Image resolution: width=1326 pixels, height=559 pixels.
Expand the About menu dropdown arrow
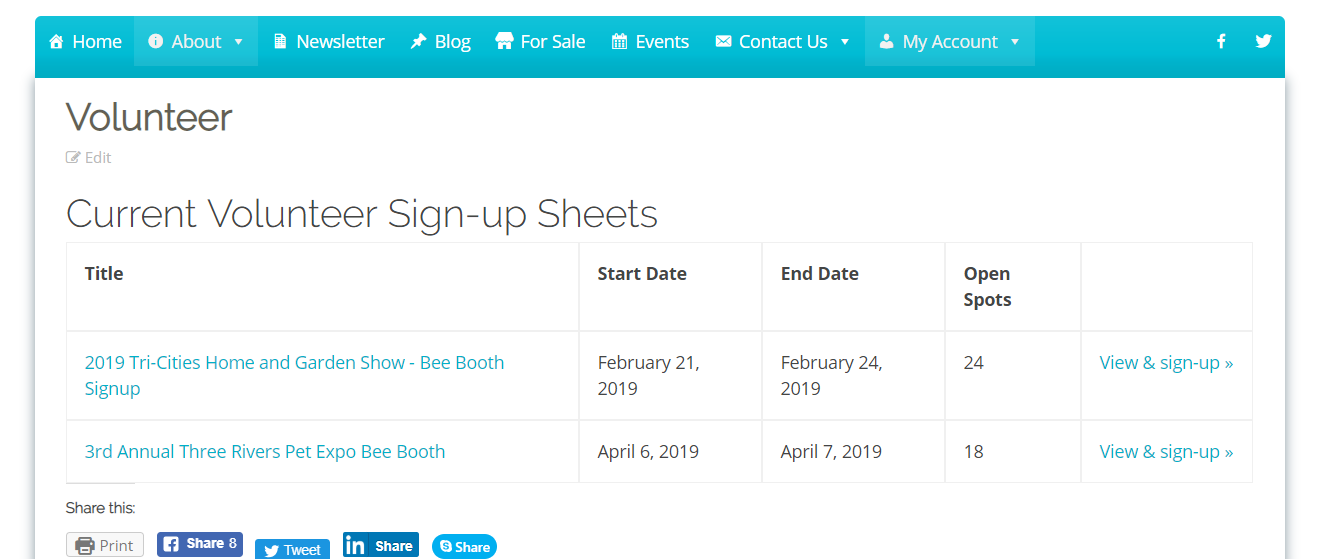click(238, 42)
